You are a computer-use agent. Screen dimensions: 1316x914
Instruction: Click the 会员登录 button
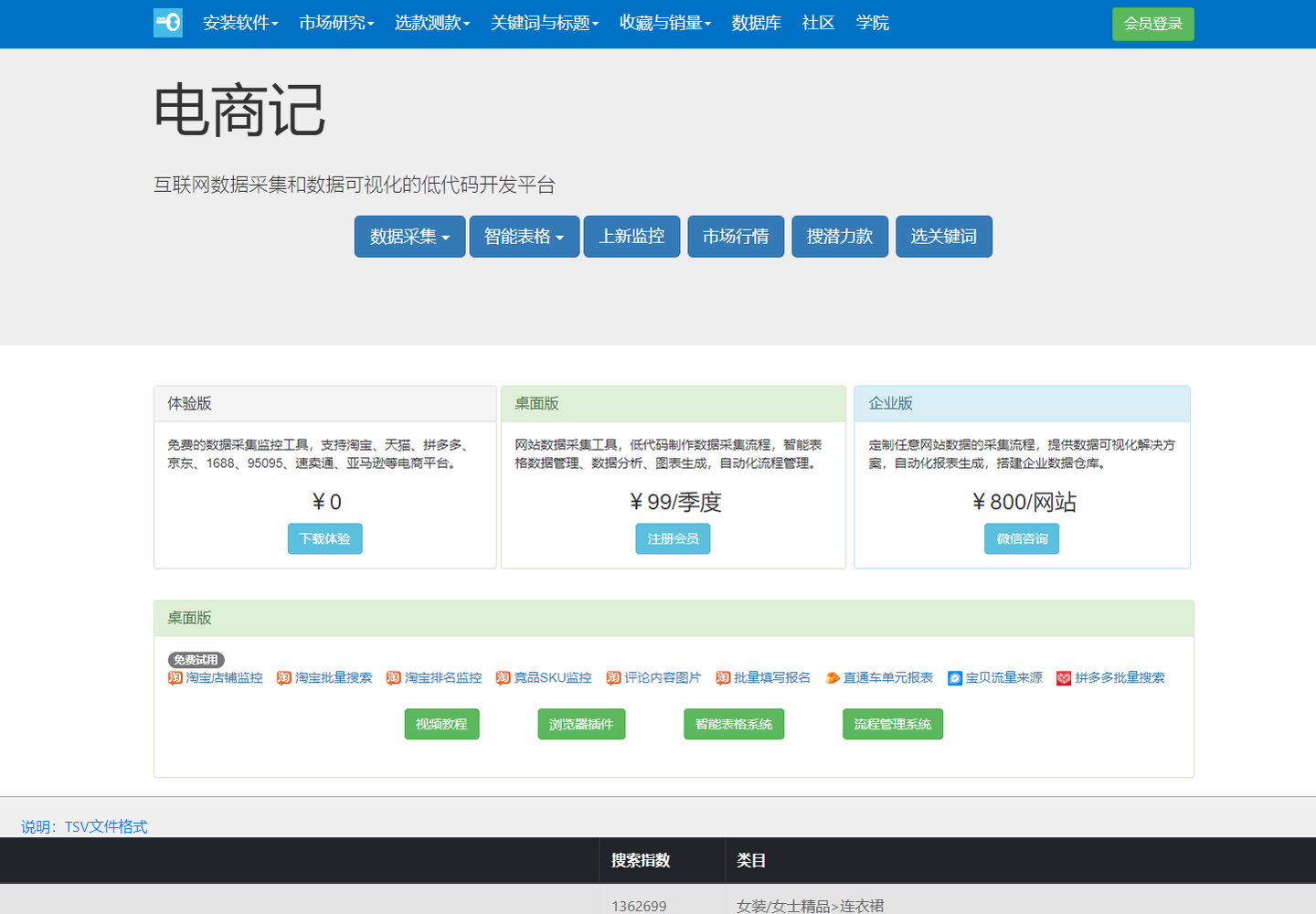pyautogui.click(x=1153, y=24)
